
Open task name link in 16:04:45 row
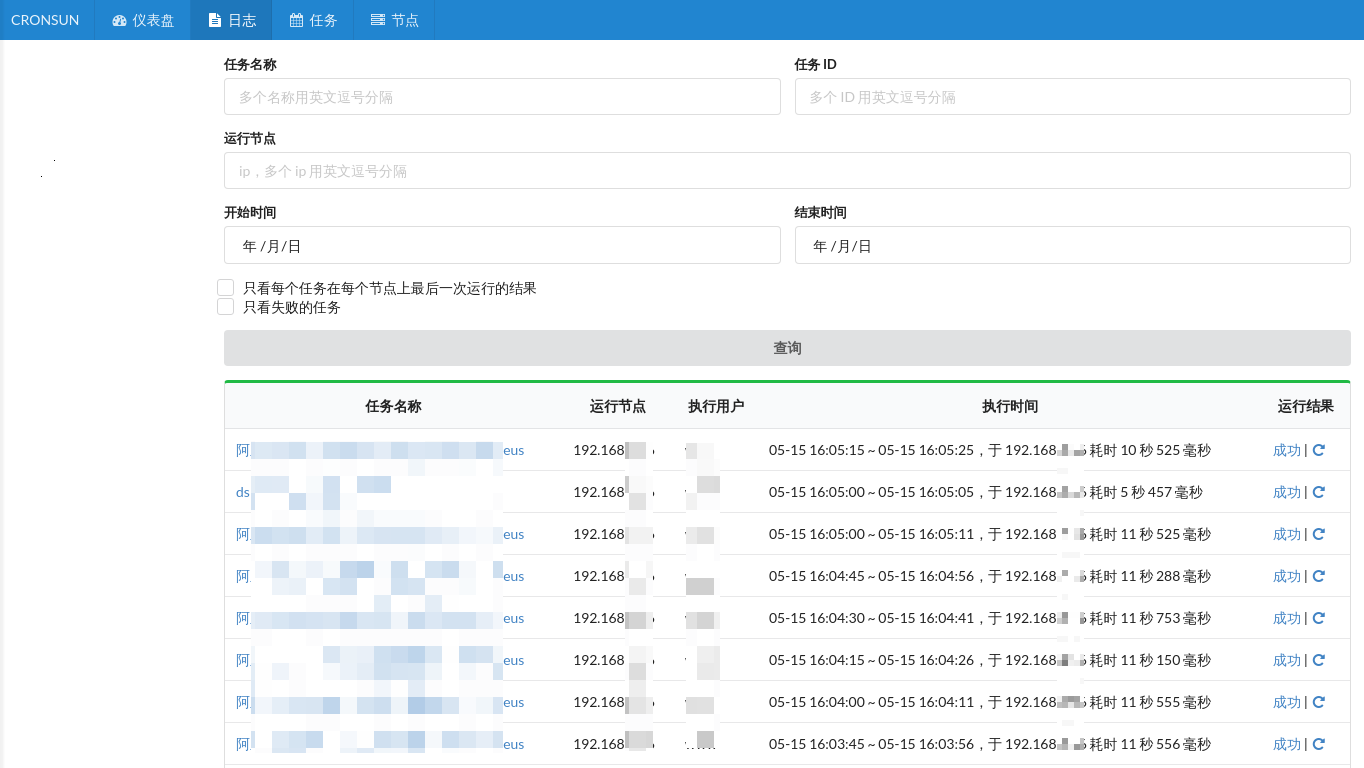[x=380, y=576]
